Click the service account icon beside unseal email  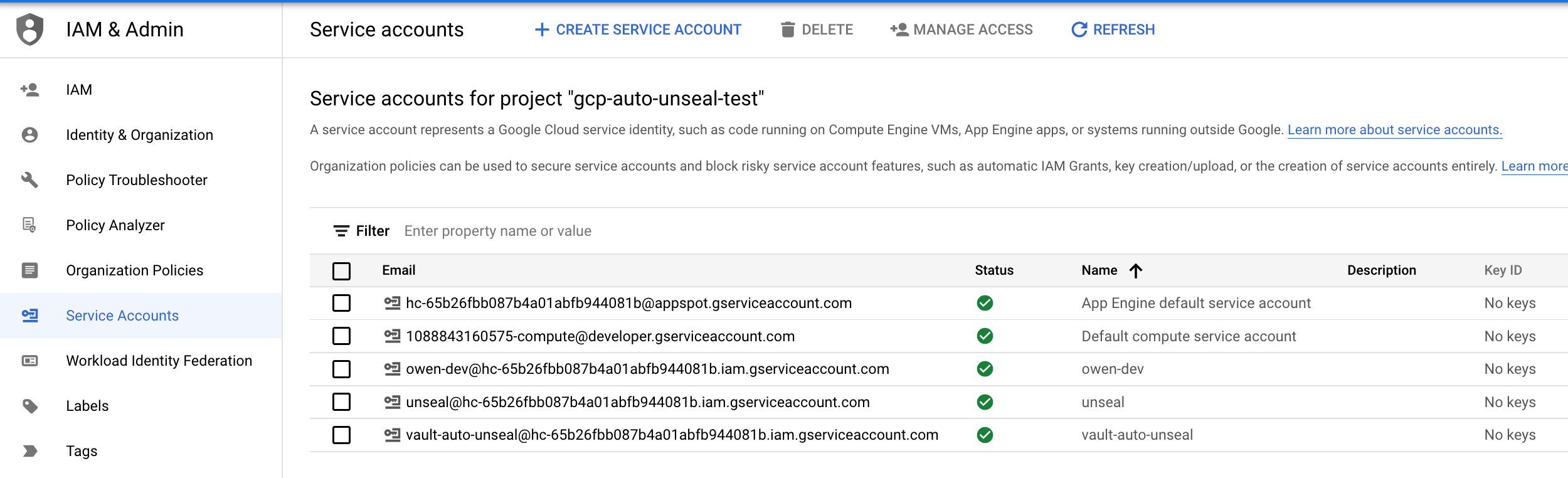point(392,402)
